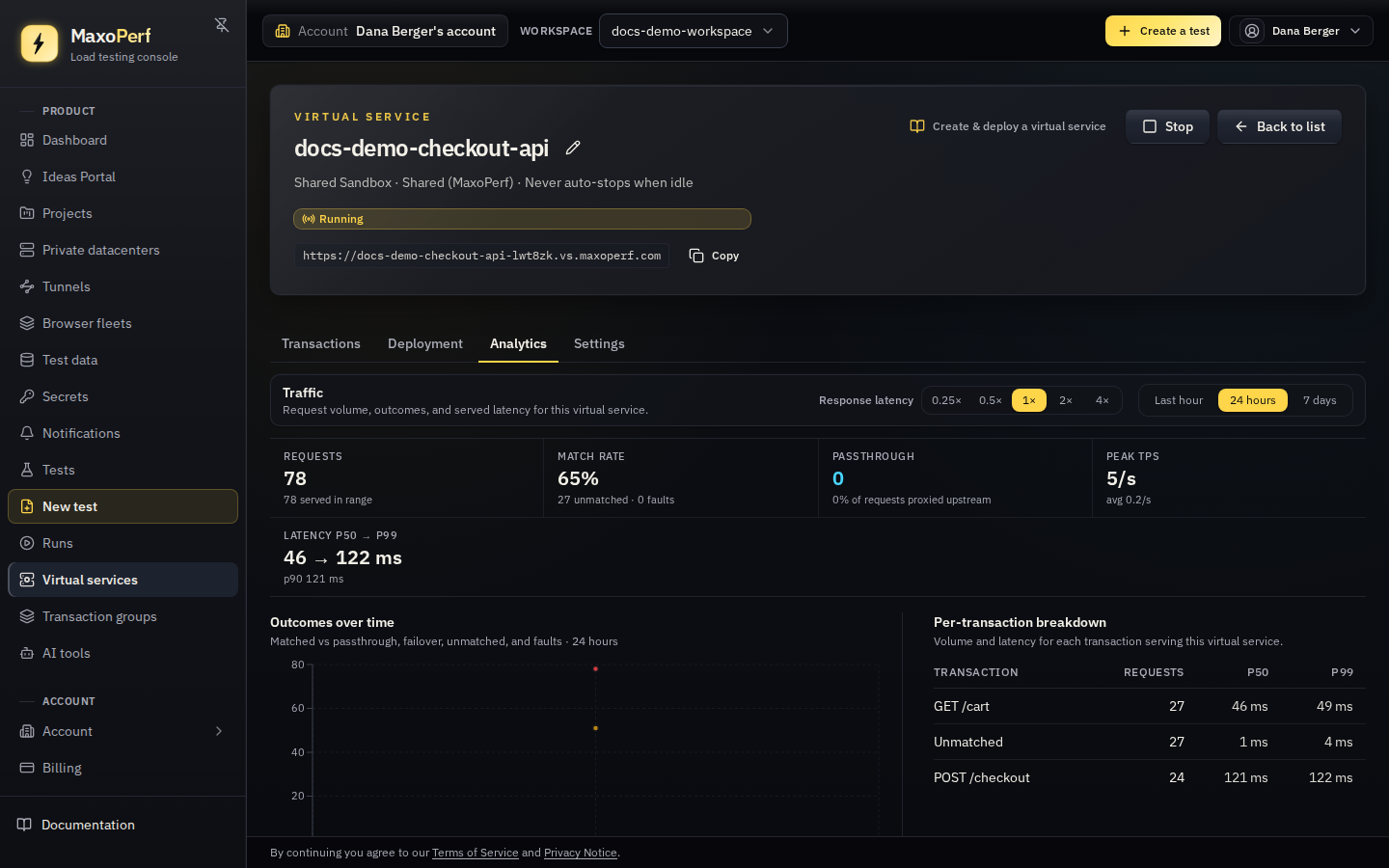Image resolution: width=1389 pixels, height=868 pixels.
Task: Click the Passthrough 0 value
Action: tap(838, 478)
